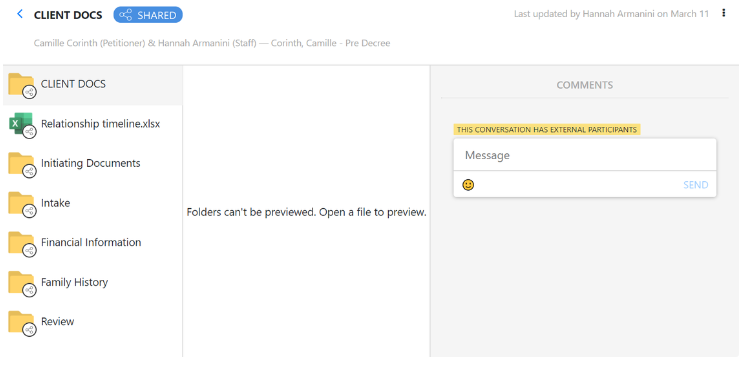Click 'Last updated by Hannah Armanini' text

(x=611, y=14)
